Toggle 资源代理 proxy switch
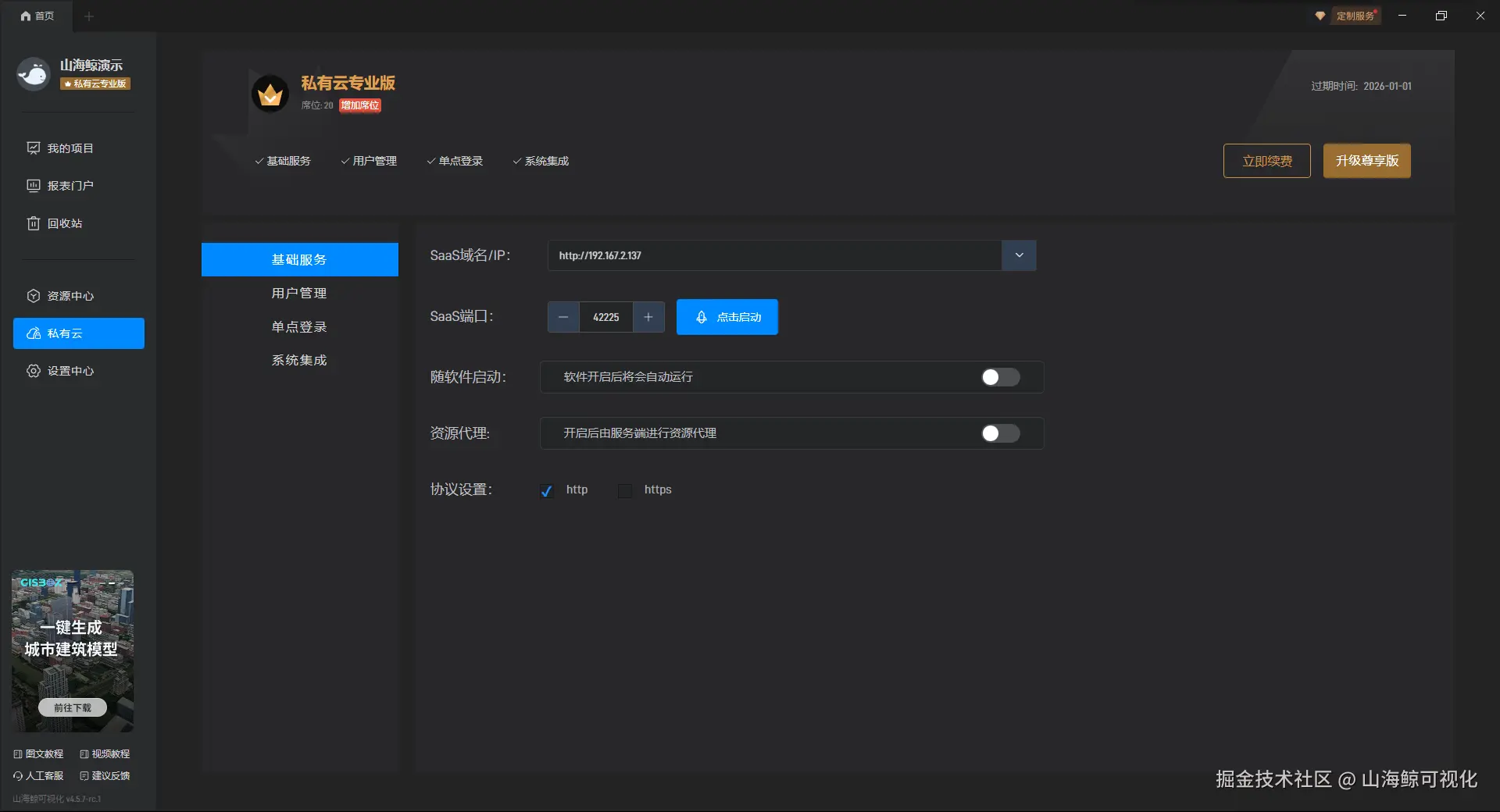 click(x=1001, y=433)
